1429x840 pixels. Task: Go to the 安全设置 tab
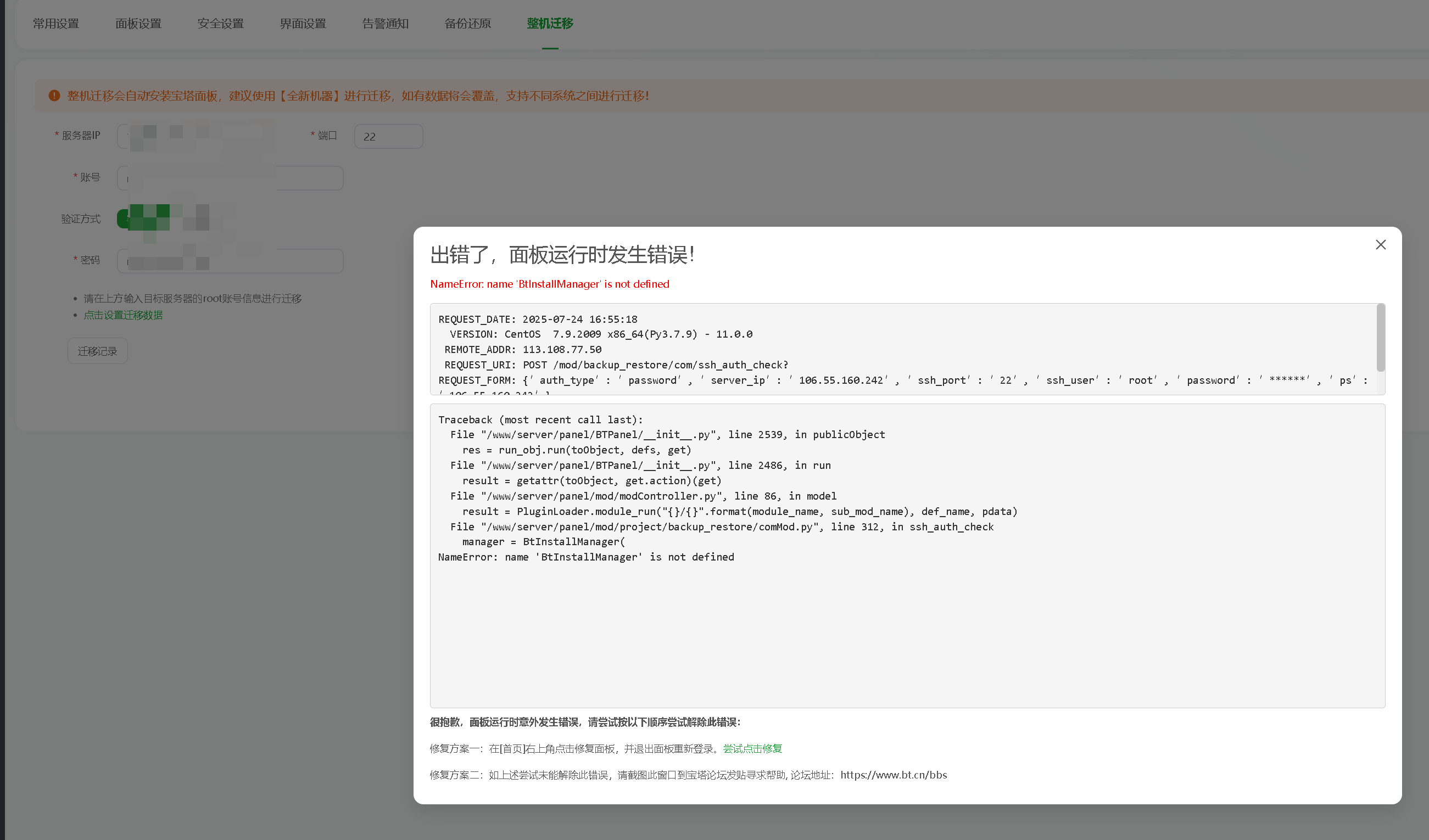[221, 23]
